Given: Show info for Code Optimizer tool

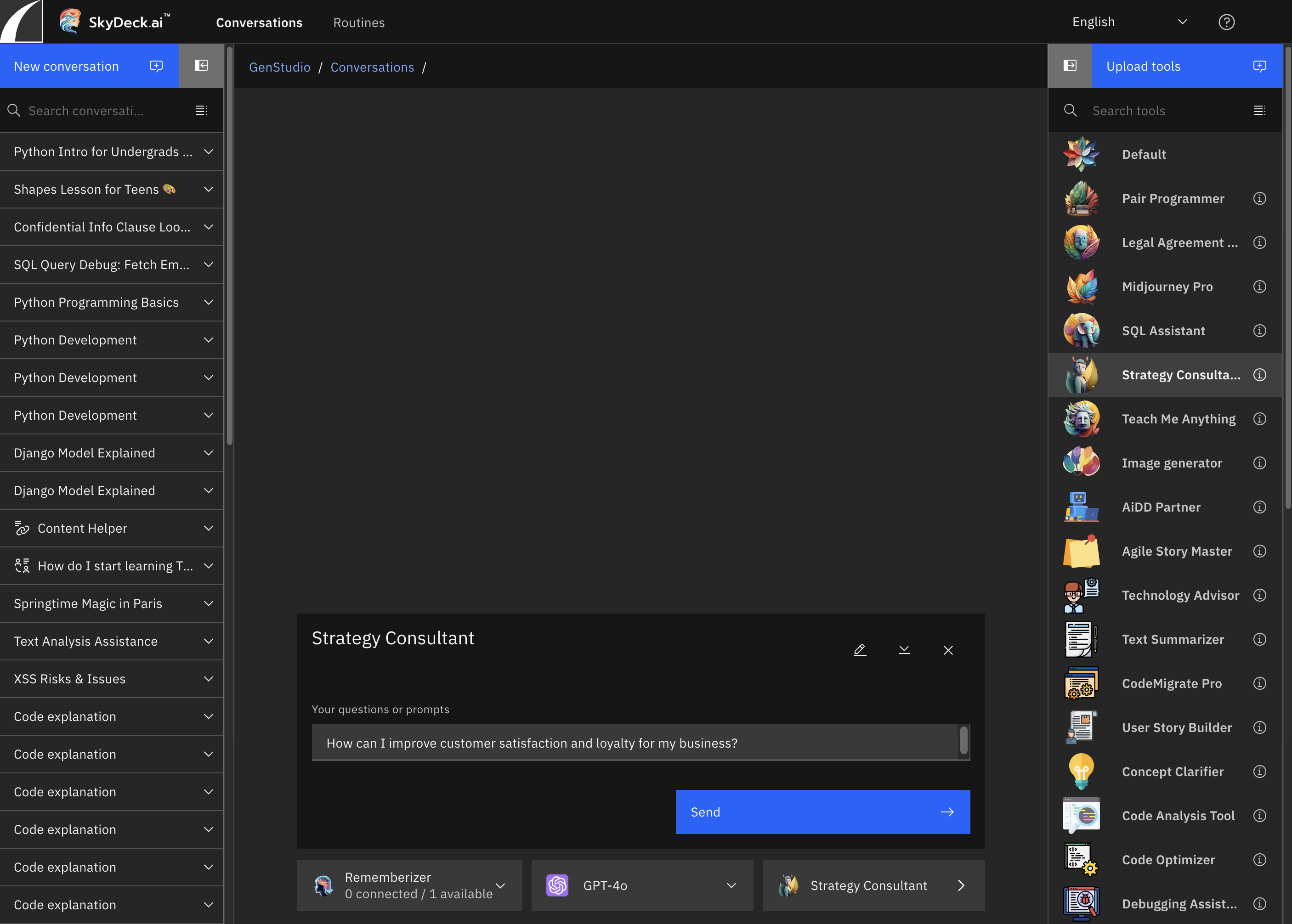Looking at the screenshot, I should [x=1259, y=860].
